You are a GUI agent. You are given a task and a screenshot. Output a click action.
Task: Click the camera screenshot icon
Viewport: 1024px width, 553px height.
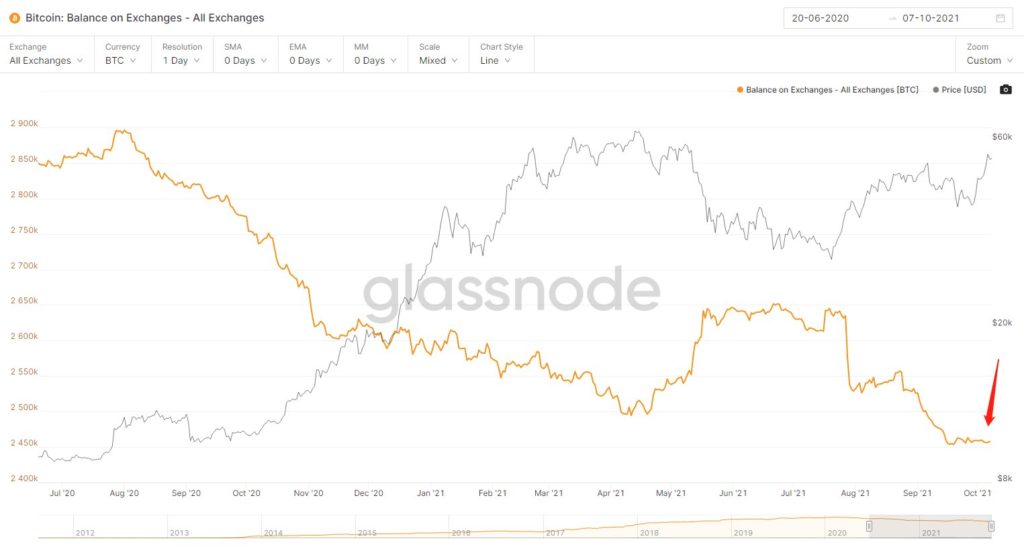pyautogui.click(x=1005, y=90)
